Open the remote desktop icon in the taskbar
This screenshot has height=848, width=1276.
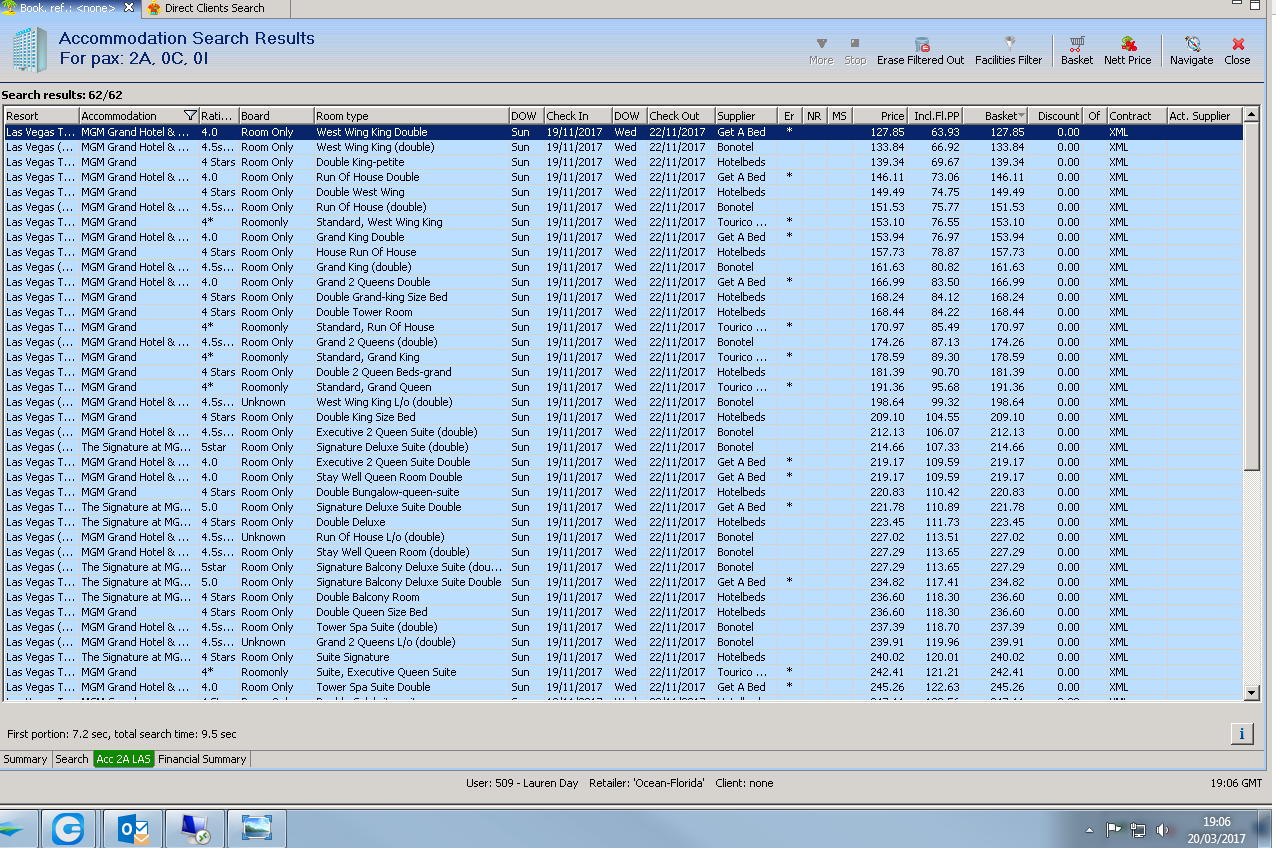click(194, 829)
